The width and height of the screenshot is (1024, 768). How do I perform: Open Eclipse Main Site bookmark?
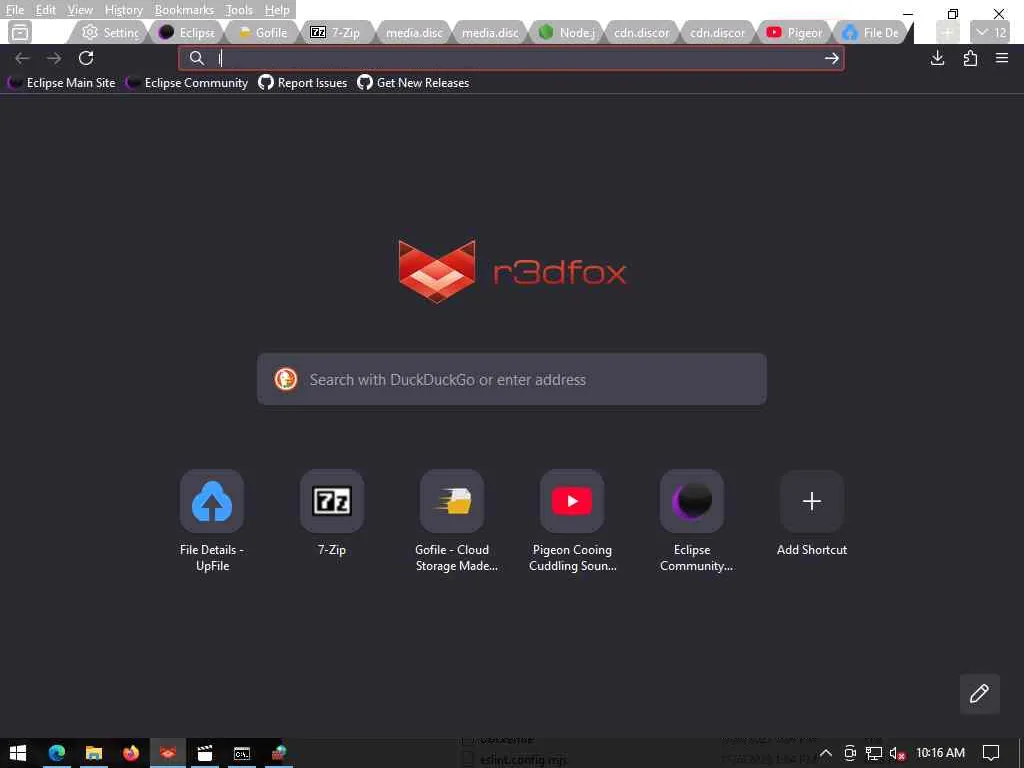(61, 83)
